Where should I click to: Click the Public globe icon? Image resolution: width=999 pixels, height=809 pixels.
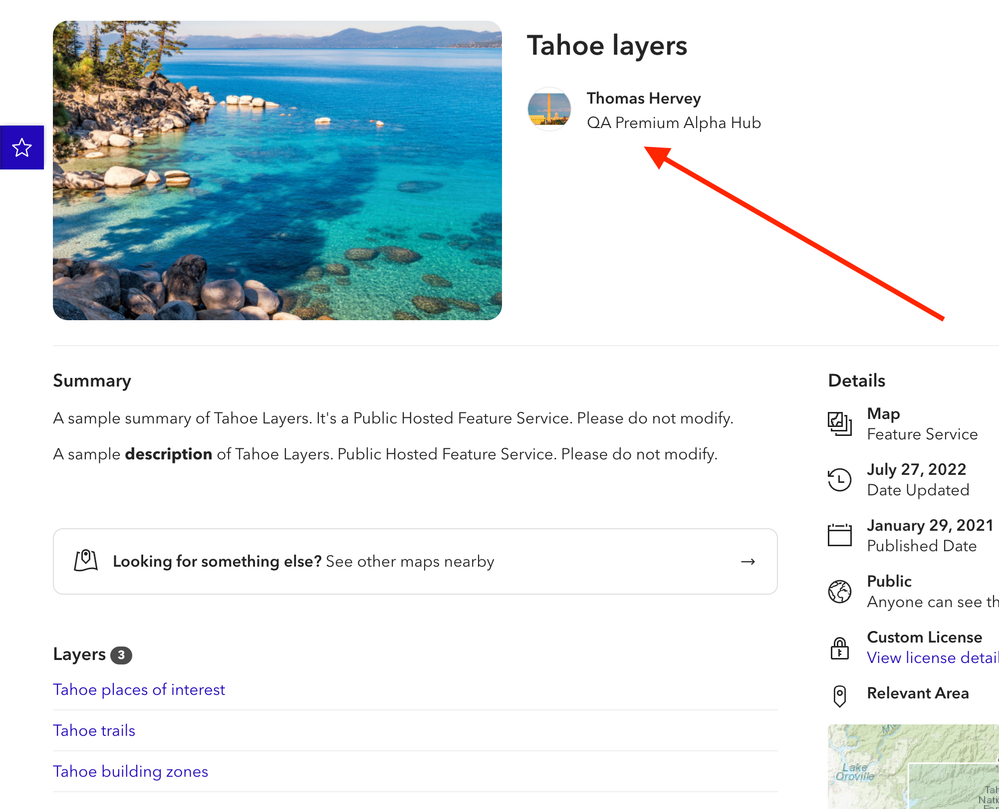[840, 592]
